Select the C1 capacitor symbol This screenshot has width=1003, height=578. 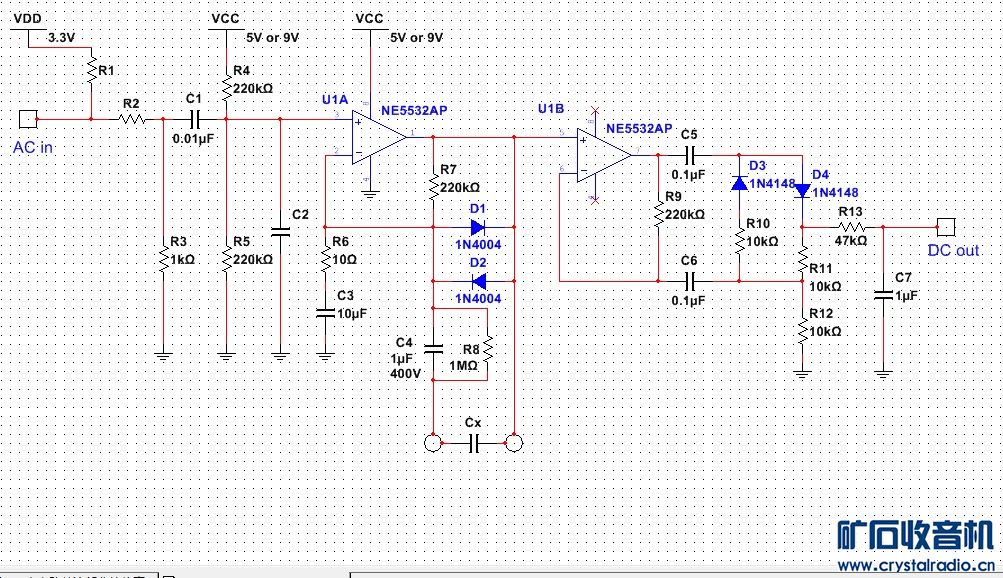[x=194, y=119]
